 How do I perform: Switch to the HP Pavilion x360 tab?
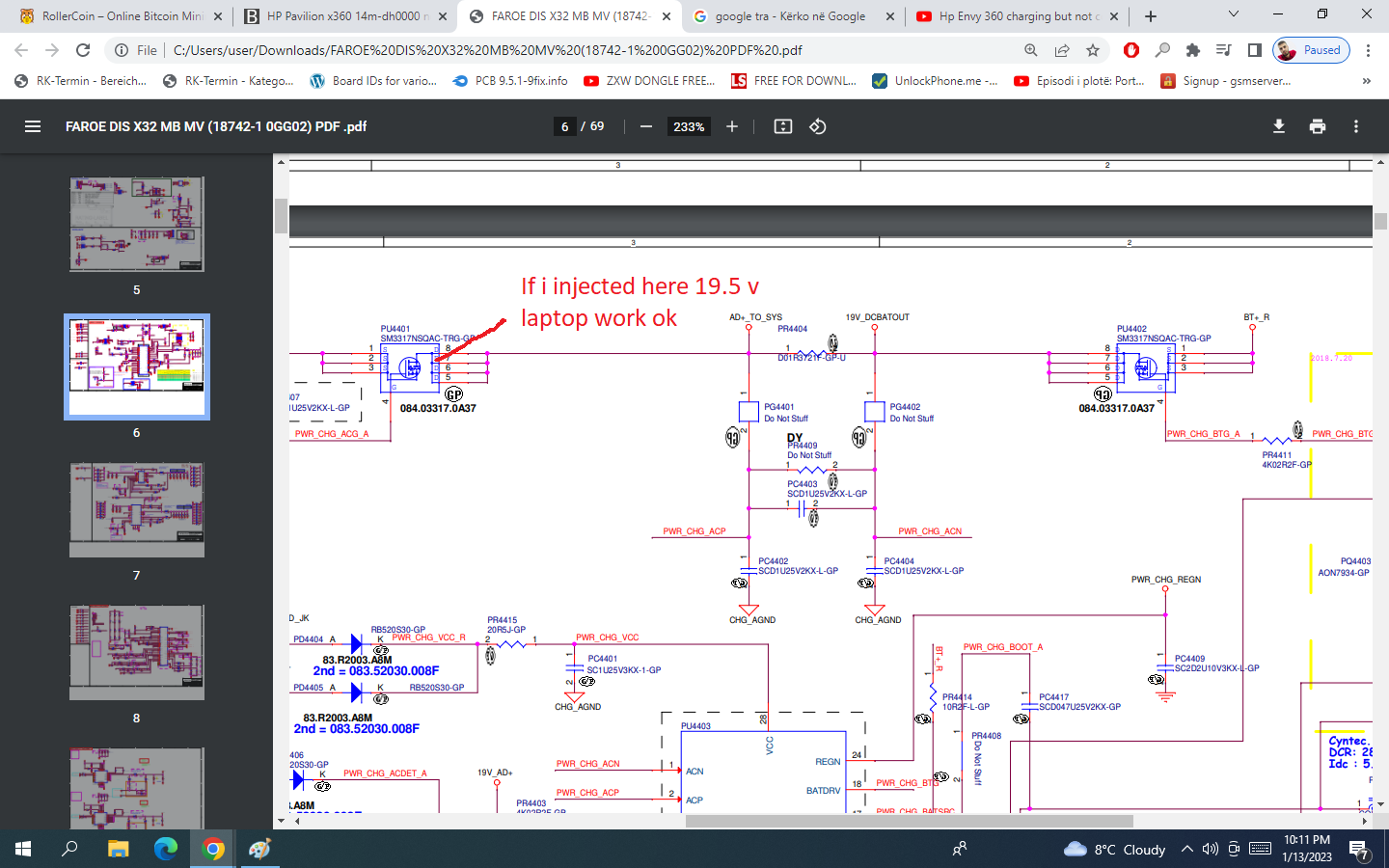pos(344,16)
